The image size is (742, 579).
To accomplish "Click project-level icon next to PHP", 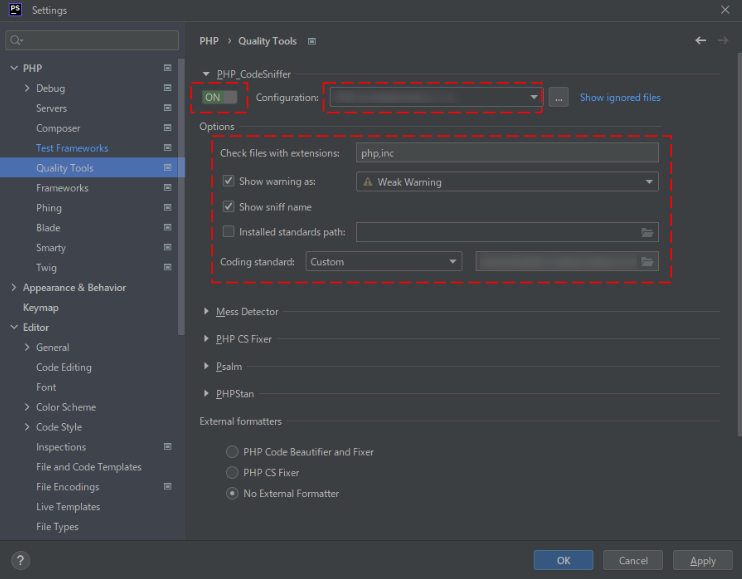I will [x=168, y=68].
